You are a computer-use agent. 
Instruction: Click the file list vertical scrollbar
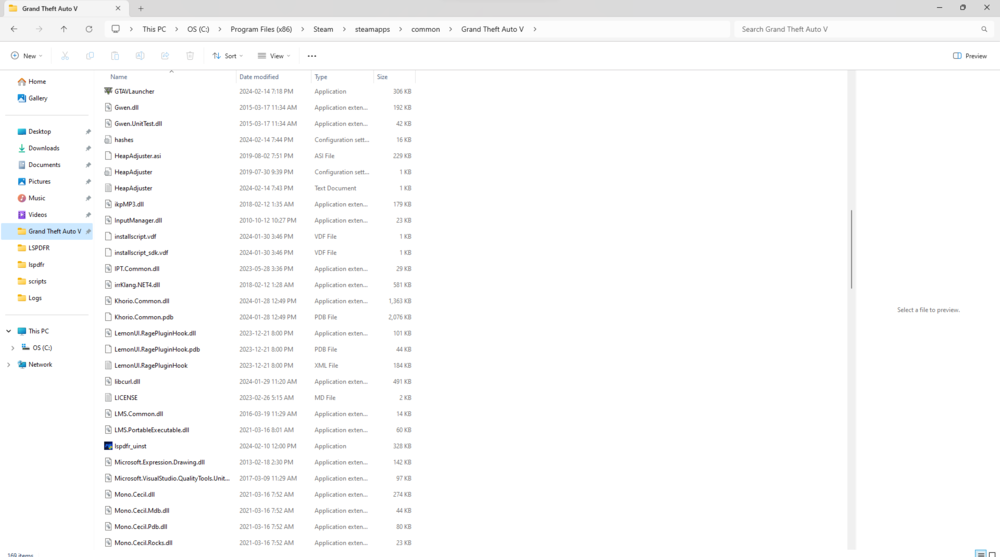851,249
